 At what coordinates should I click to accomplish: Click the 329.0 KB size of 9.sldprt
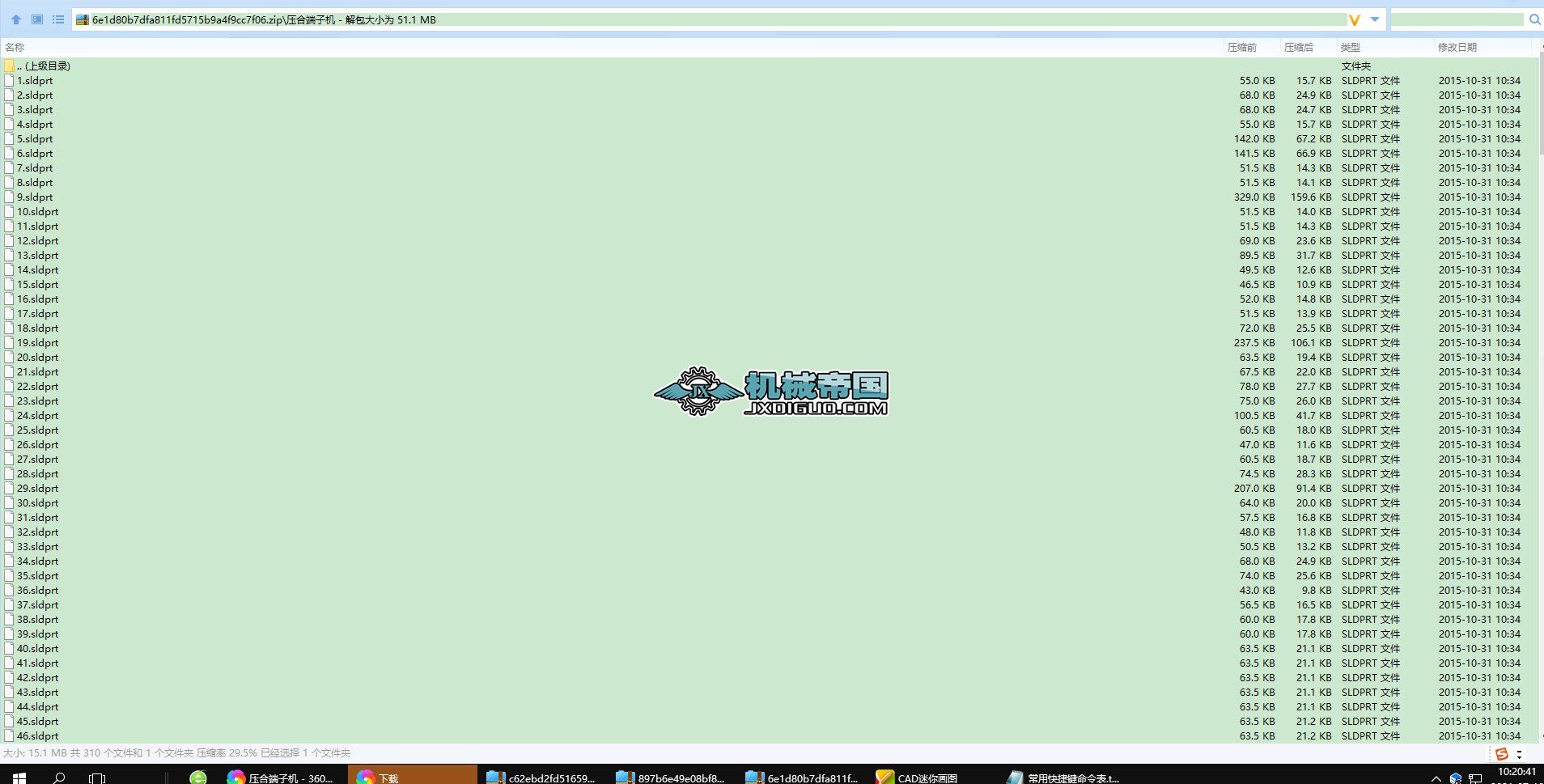pos(1254,197)
